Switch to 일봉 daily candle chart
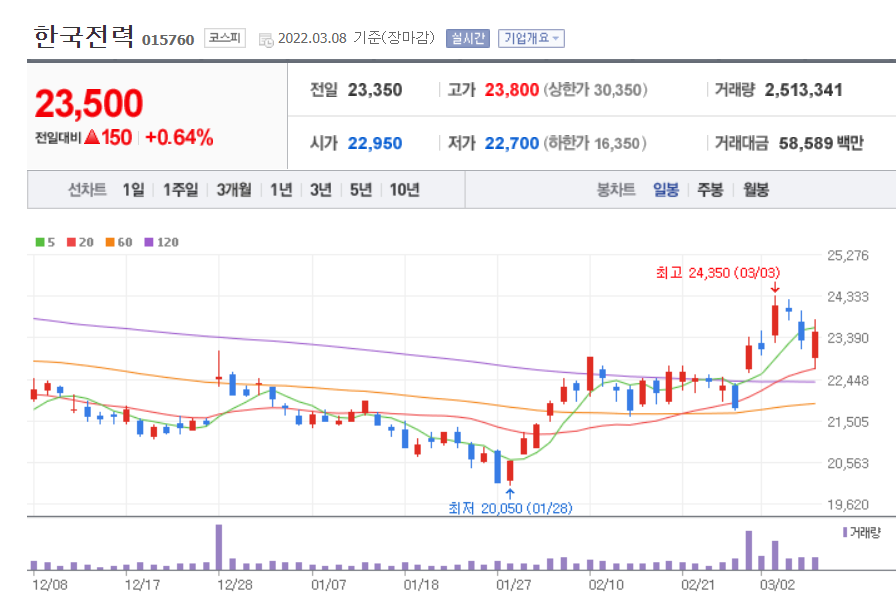Image resolution: width=896 pixels, height=615 pixels. coord(666,189)
